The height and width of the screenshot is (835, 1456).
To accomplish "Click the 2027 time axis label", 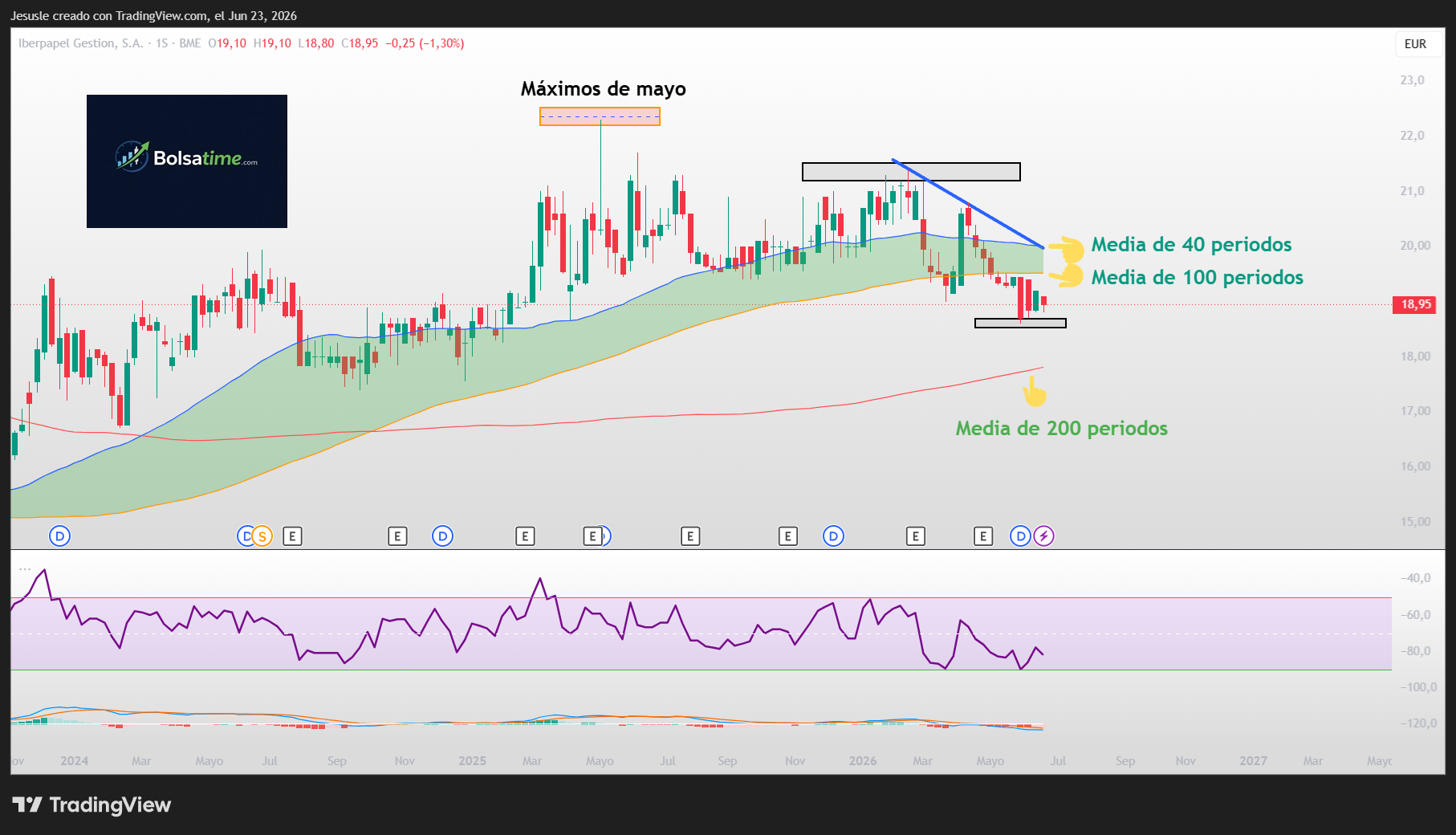I will 1254,761.
